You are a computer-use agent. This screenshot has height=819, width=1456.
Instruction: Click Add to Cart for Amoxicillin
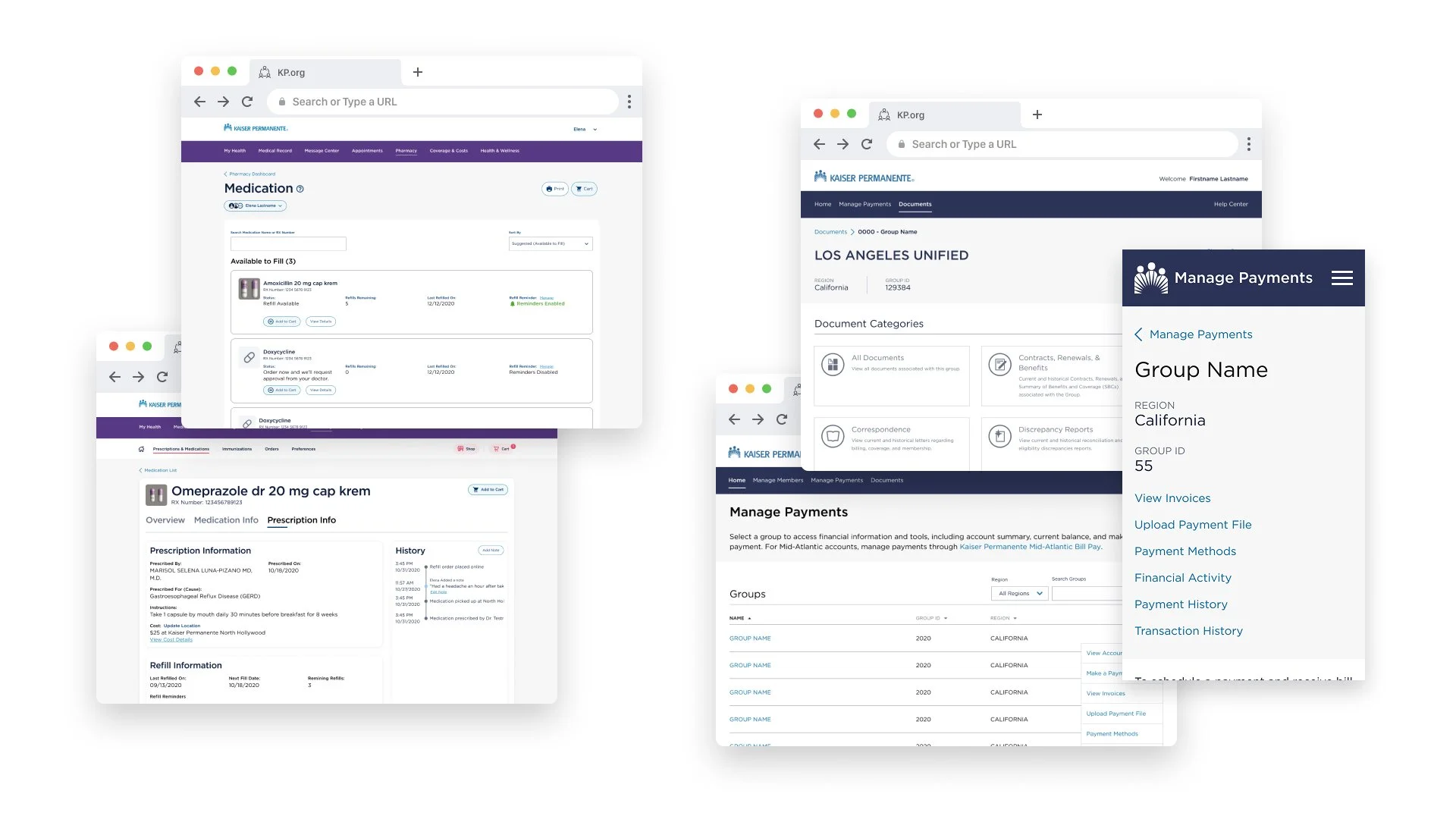(x=281, y=322)
